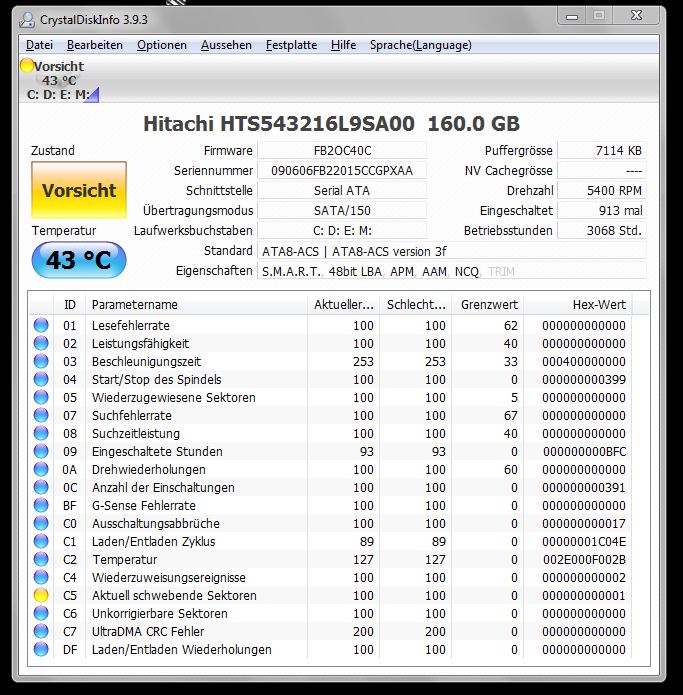Click the status icon for G-Sense Fehlerrate

[x=41, y=505]
